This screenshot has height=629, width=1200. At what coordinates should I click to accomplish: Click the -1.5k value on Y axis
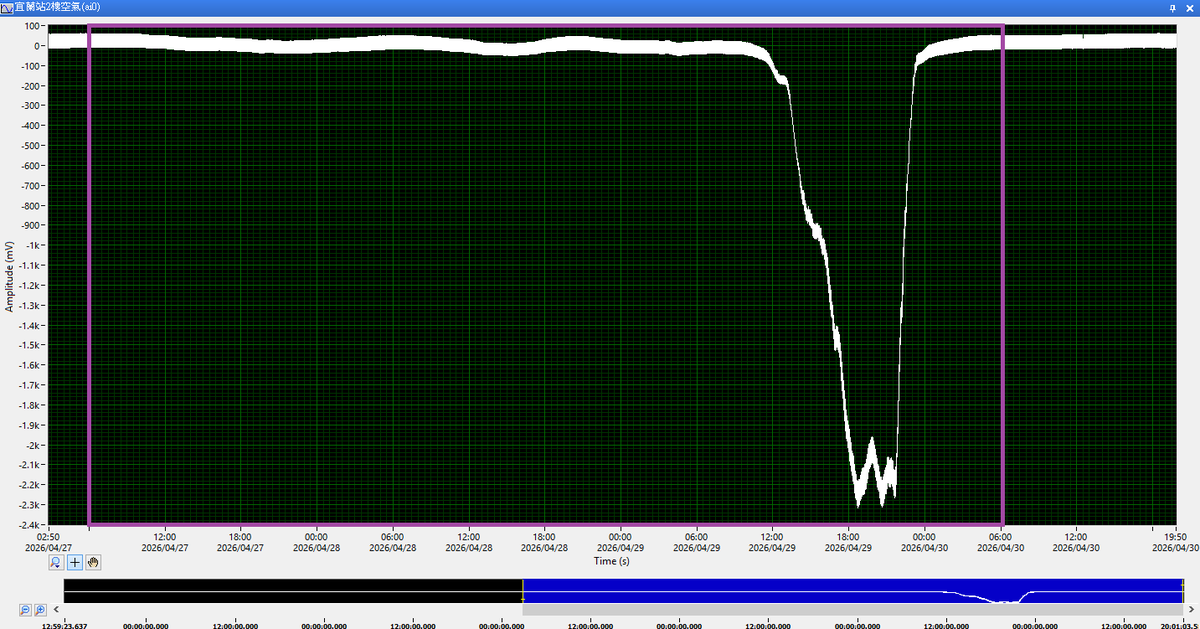(x=29, y=345)
